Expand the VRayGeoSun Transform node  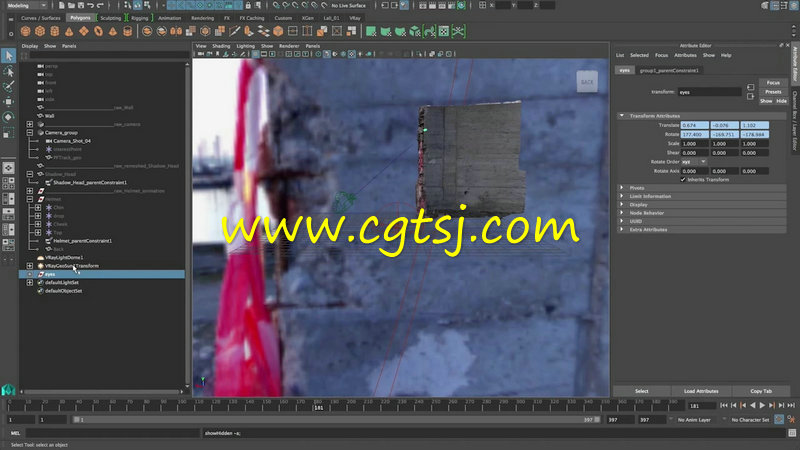click(x=30, y=266)
